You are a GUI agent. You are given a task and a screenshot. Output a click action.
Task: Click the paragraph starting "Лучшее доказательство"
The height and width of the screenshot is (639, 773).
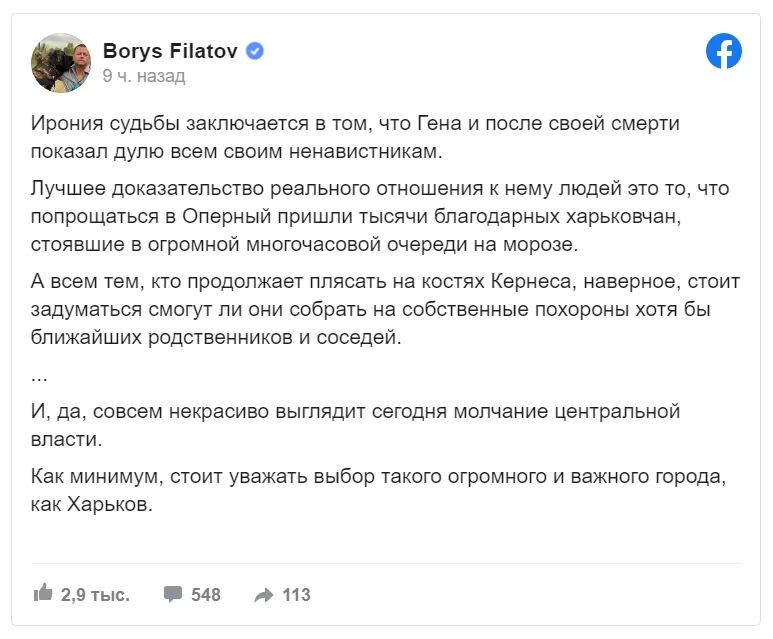coord(368,217)
